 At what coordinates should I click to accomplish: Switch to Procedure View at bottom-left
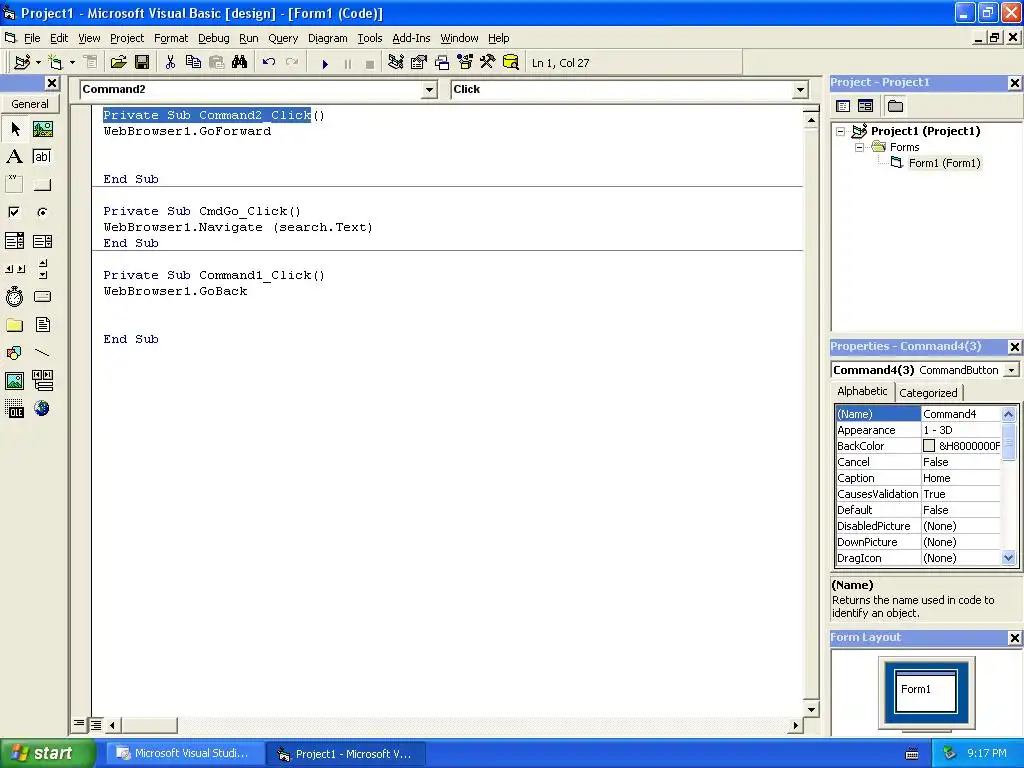79,724
